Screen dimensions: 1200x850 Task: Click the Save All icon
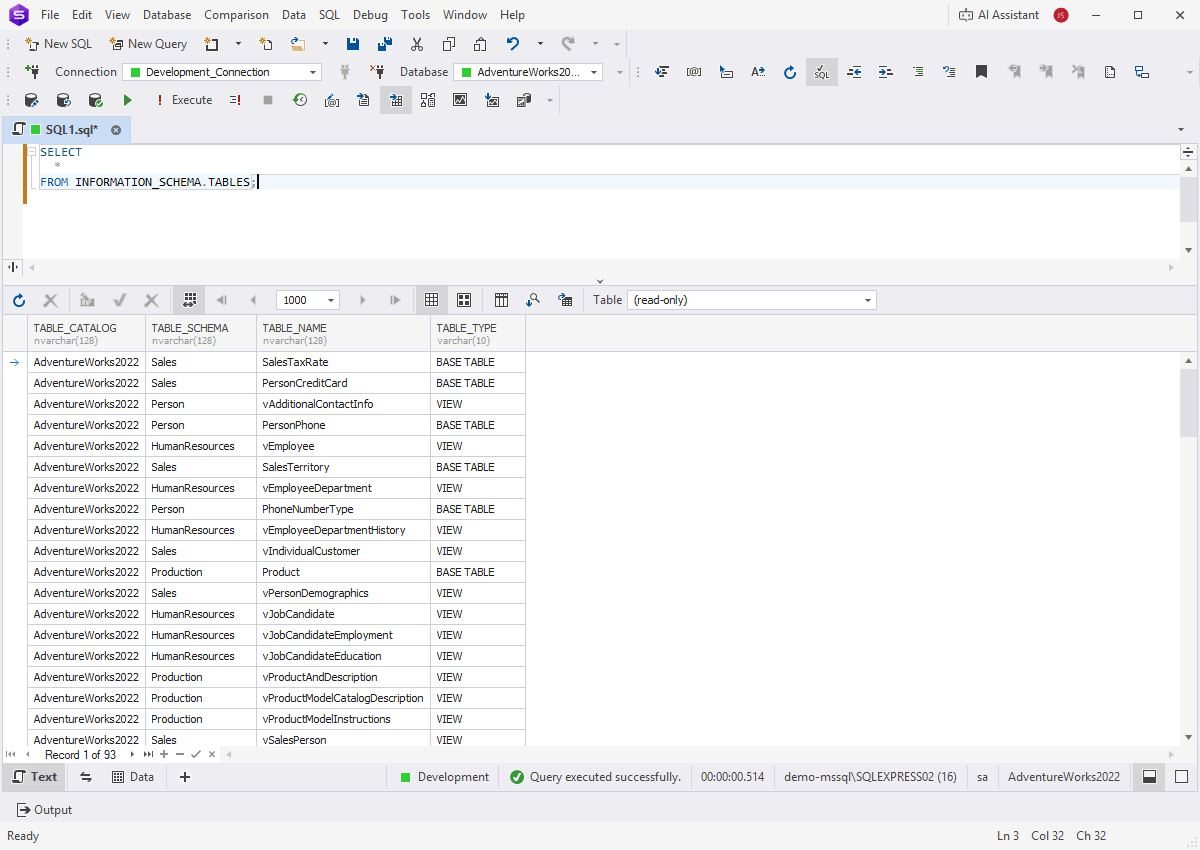click(x=385, y=44)
